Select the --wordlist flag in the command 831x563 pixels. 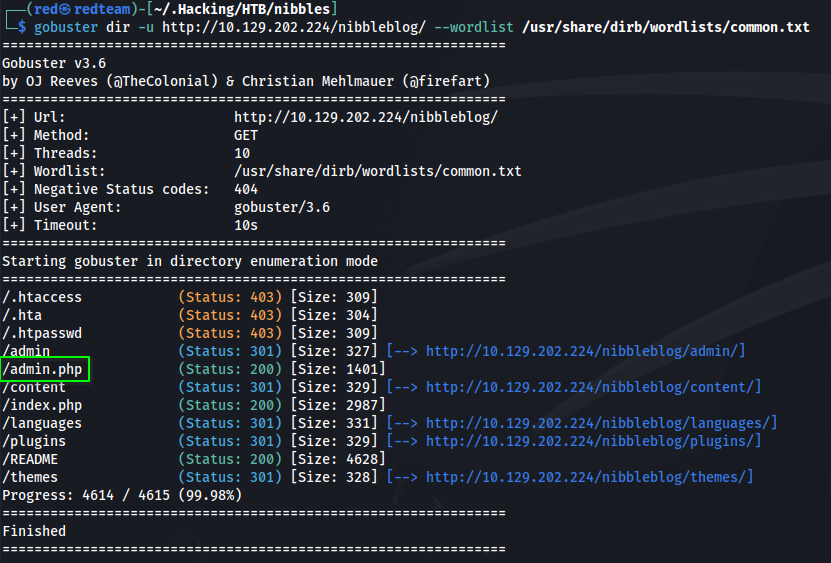(x=474, y=27)
